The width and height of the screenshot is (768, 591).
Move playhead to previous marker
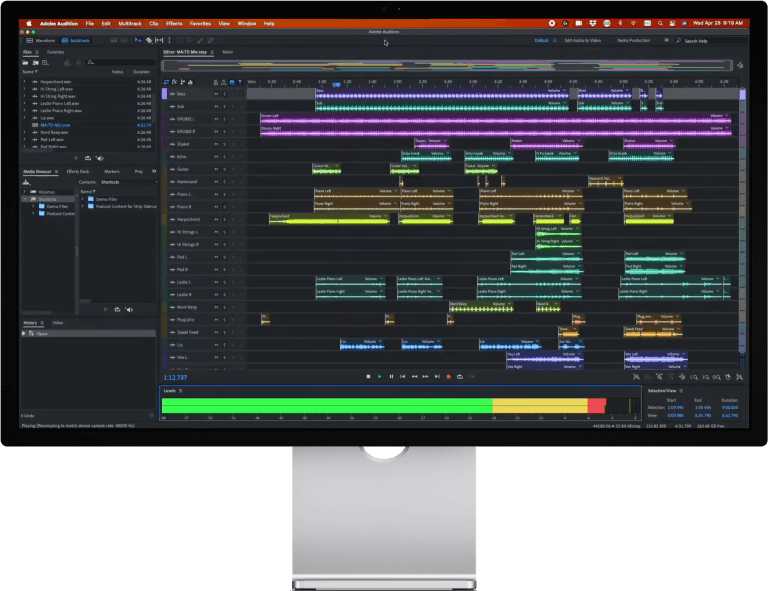point(403,377)
